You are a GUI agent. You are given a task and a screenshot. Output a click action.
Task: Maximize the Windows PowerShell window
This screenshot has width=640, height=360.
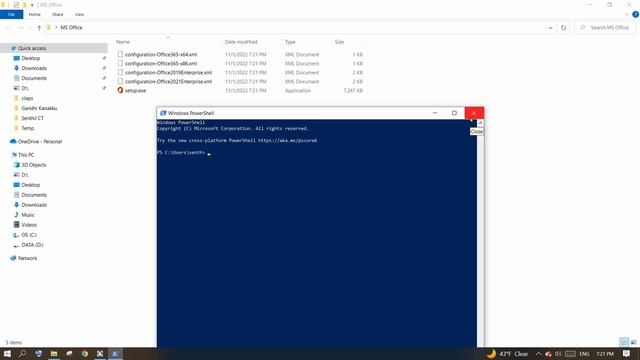pos(454,113)
